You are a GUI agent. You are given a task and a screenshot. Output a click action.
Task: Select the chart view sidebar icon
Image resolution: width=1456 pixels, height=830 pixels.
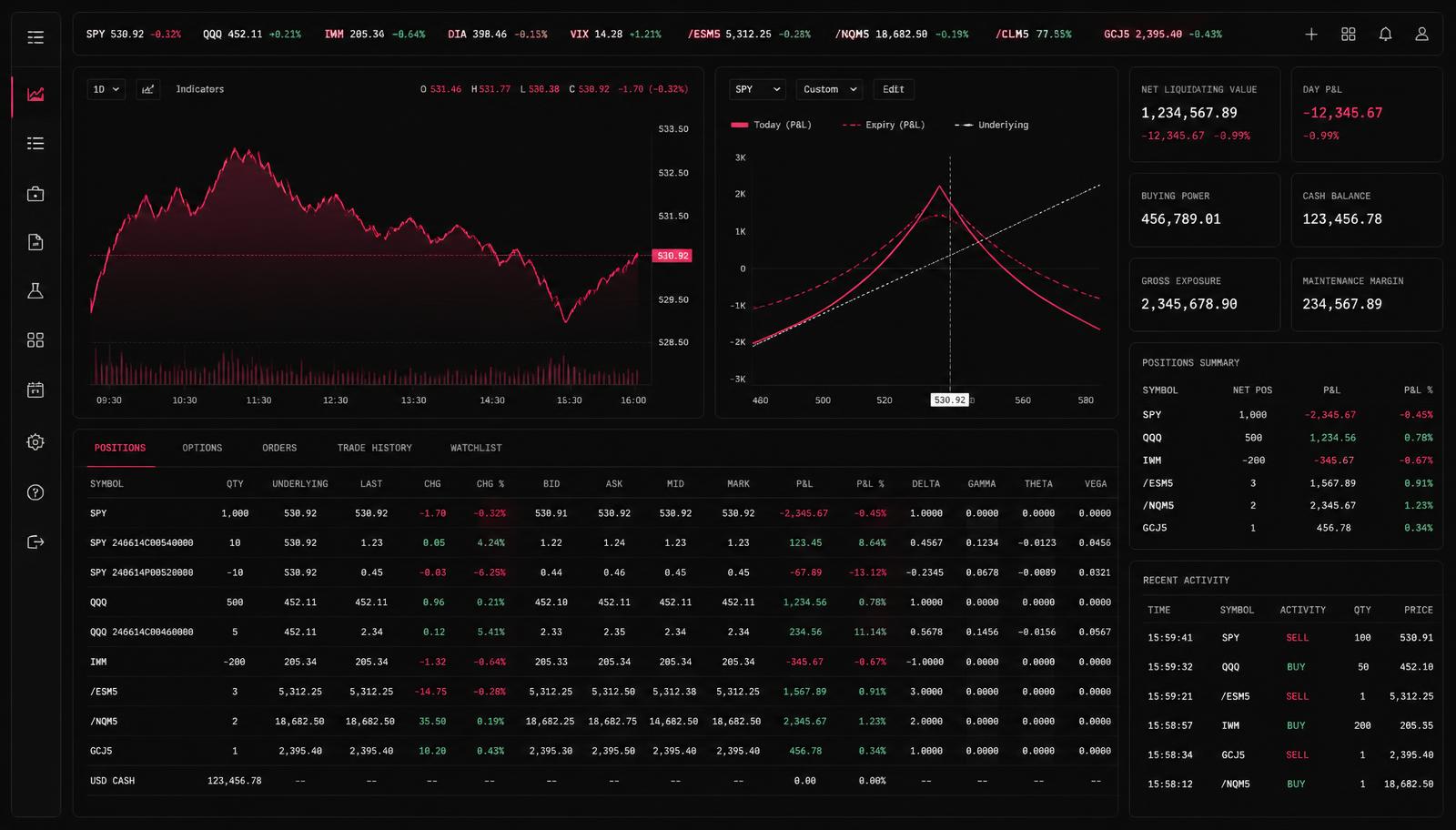[x=35, y=95]
